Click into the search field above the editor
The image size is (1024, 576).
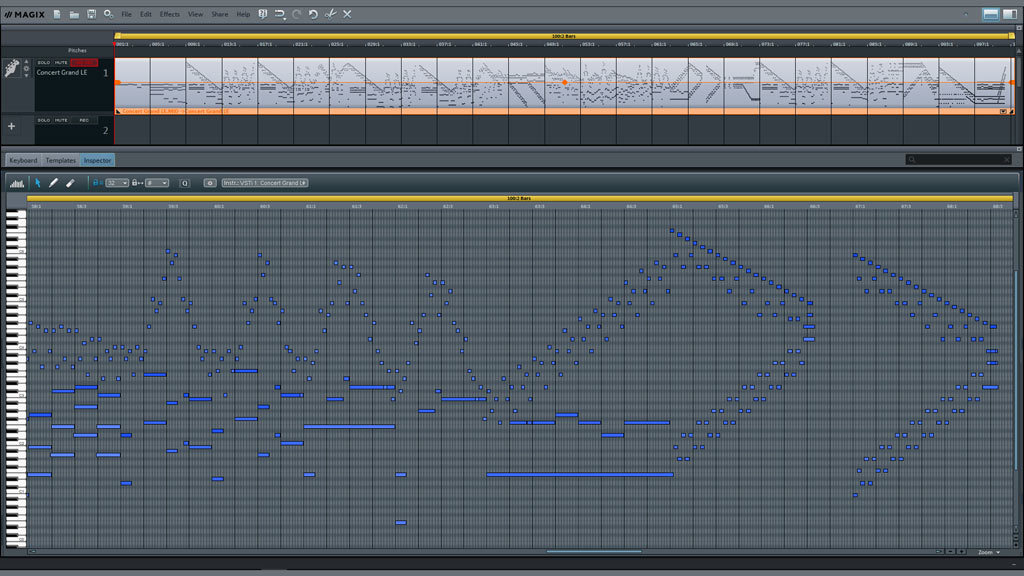(x=955, y=160)
